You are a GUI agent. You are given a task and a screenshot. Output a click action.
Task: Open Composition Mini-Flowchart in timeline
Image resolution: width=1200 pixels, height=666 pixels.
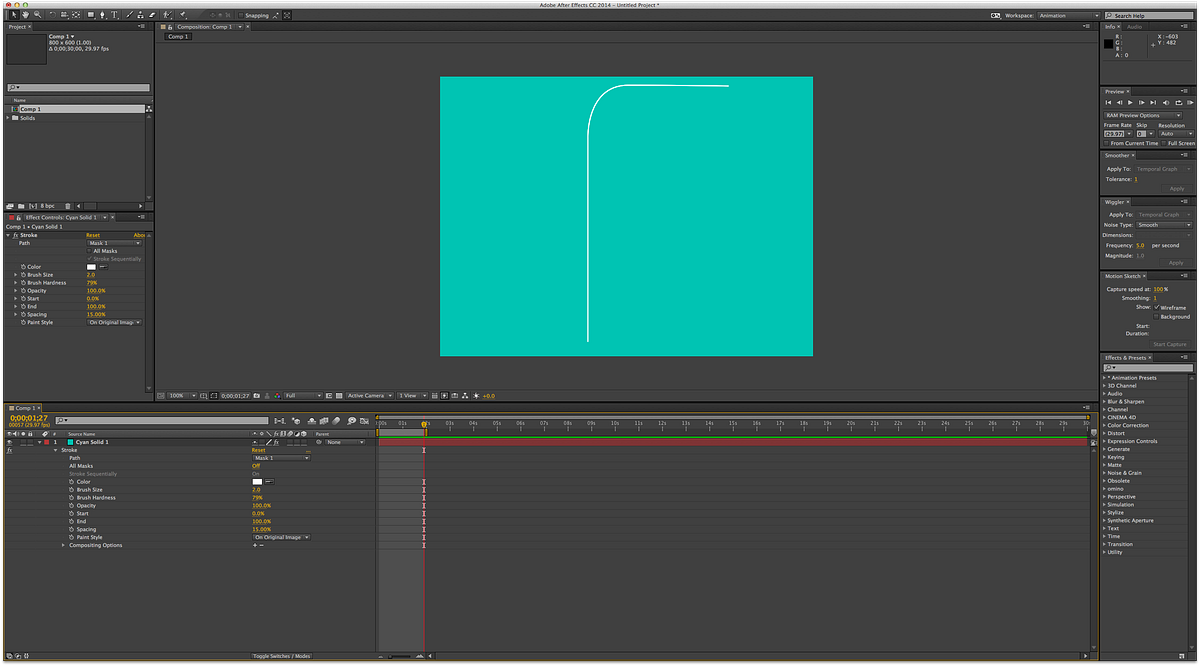(280, 421)
